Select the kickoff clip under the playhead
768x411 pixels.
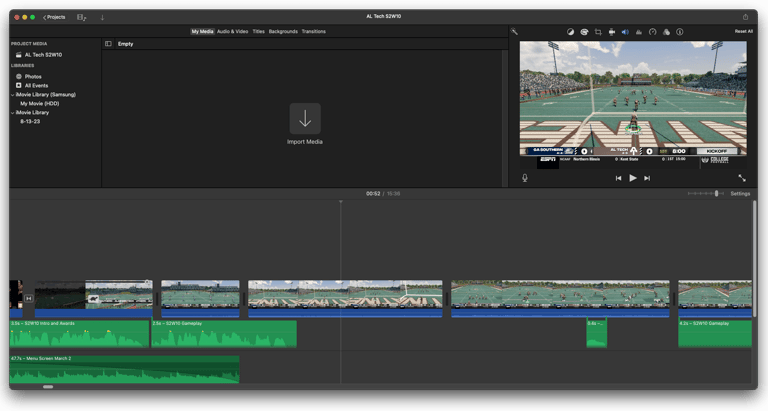(345, 298)
